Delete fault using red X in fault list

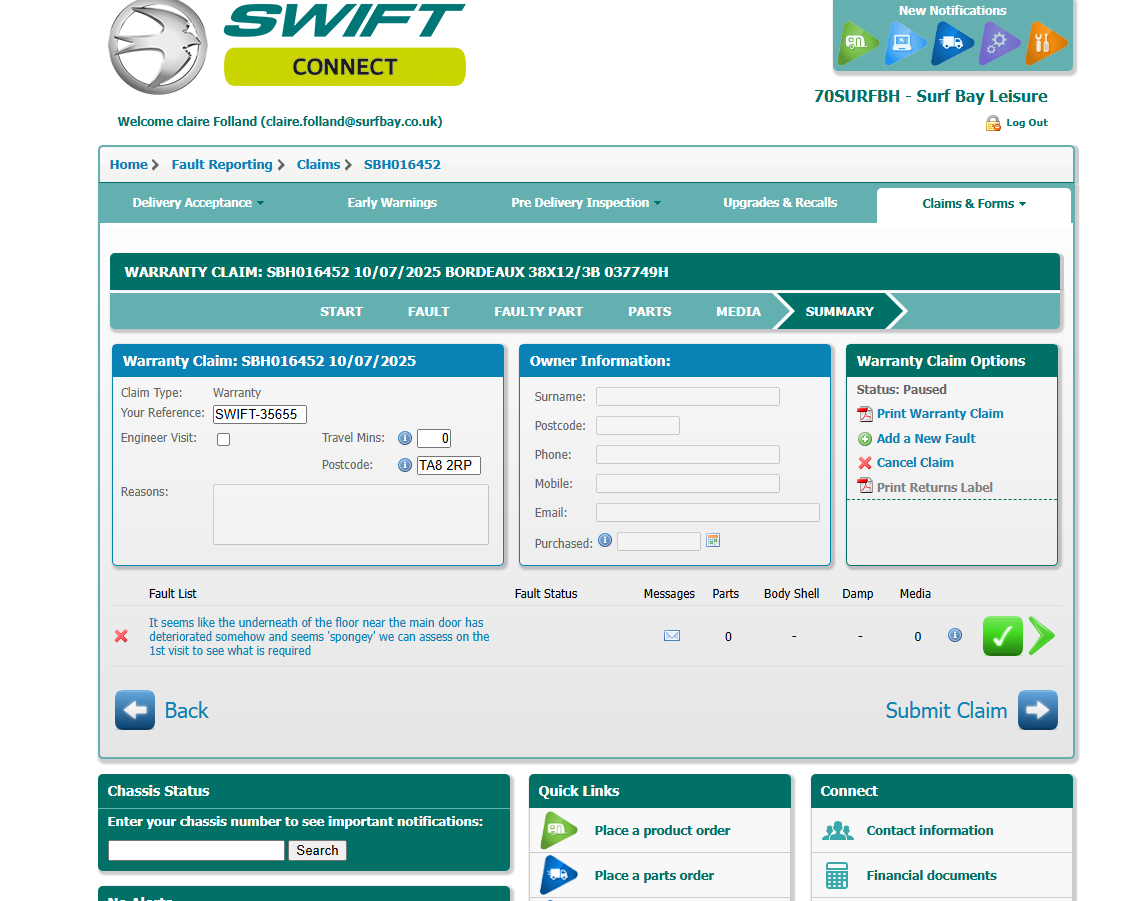point(122,636)
